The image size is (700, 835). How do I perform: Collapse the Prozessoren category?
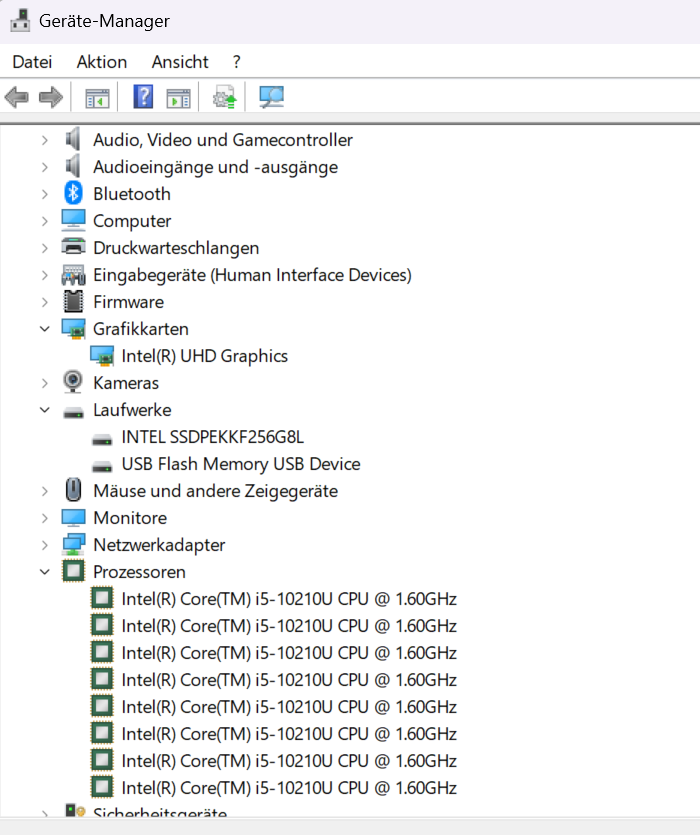pyautogui.click(x=45, y=572)
